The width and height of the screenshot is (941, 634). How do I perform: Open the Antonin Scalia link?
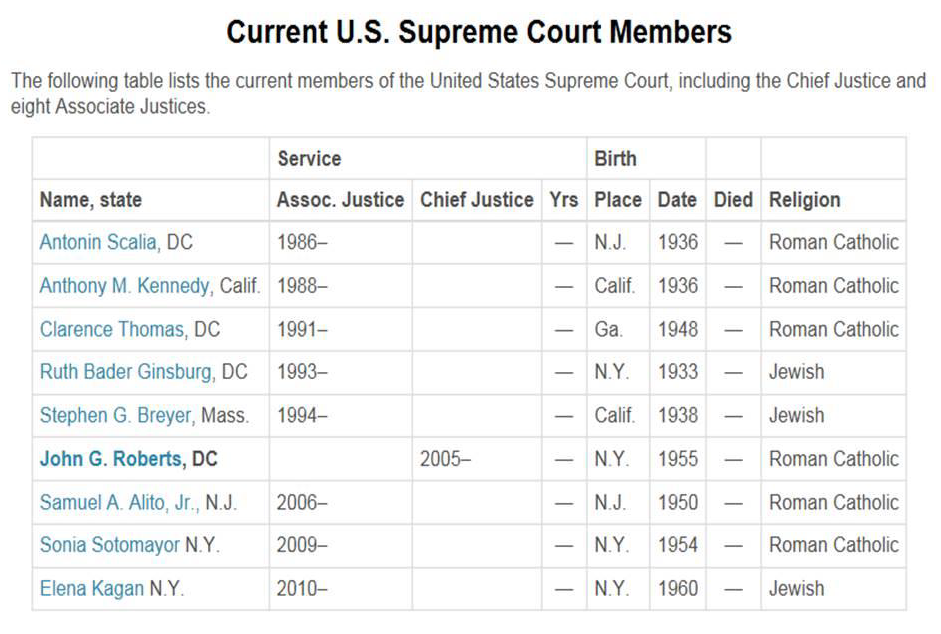[x=98, y=242]
